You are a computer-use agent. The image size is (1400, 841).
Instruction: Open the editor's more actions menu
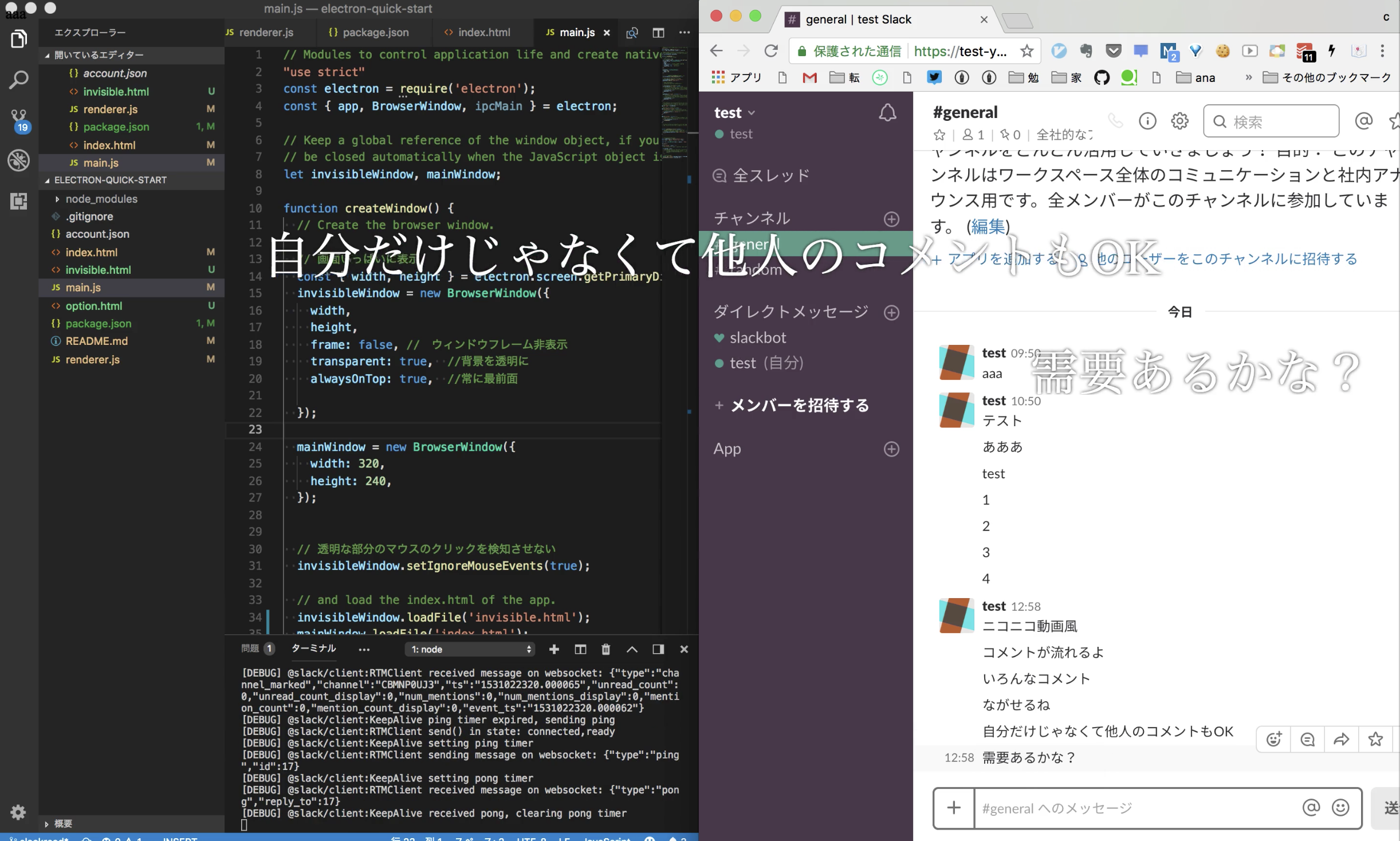click(685, 33)
